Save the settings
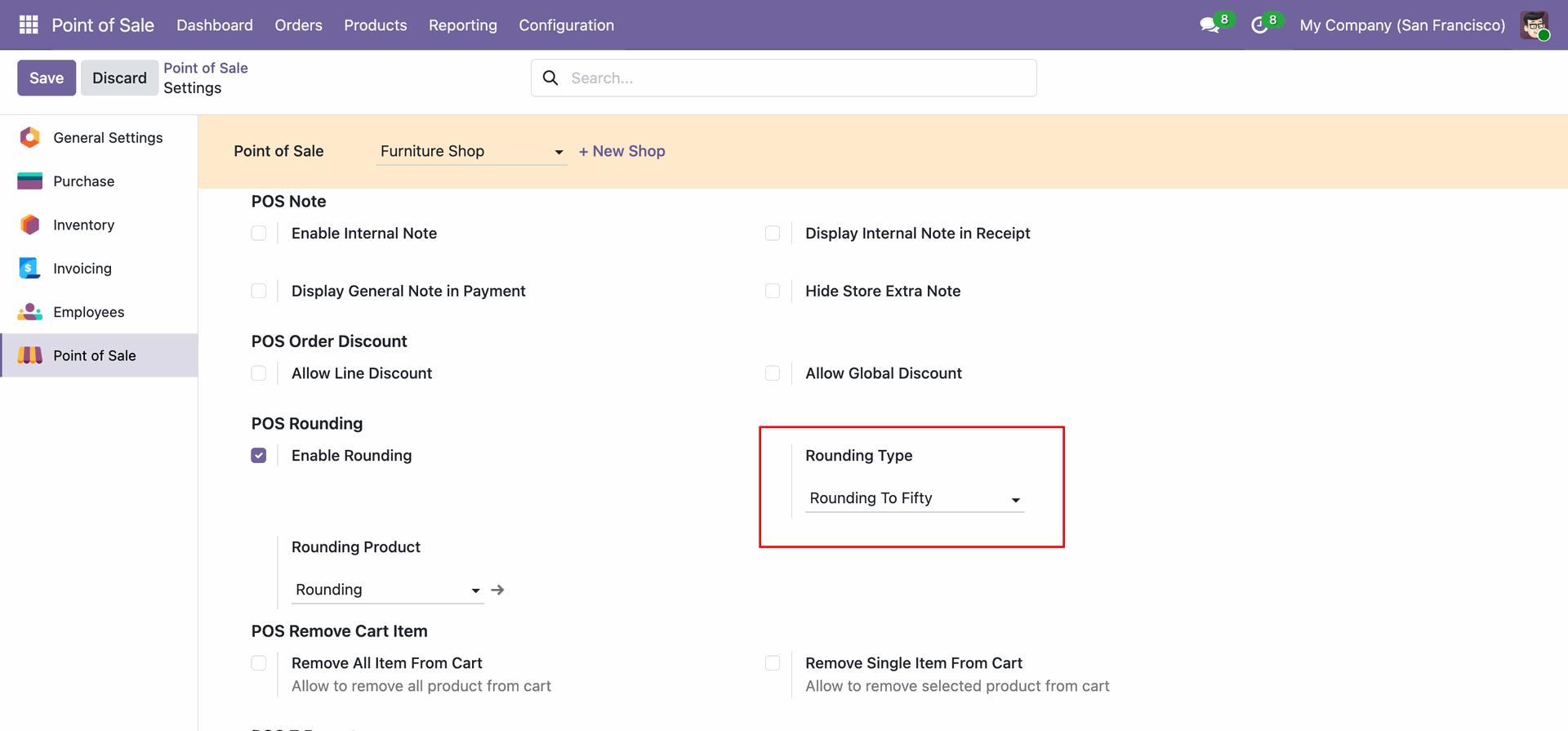This screenshot has width=1568, height=731. pyautogui.click(x=47, y=78)
